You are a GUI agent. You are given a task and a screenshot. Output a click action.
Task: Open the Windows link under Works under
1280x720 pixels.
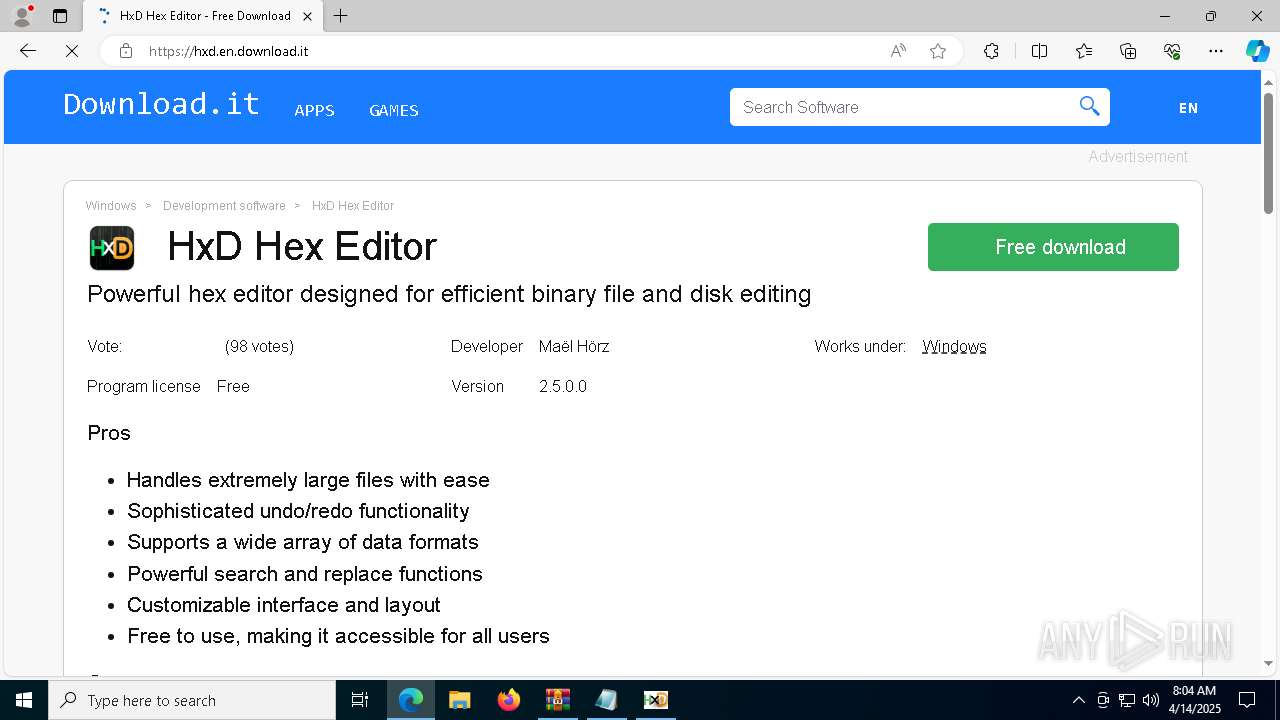pyautogui.click(x=954, y=346)
